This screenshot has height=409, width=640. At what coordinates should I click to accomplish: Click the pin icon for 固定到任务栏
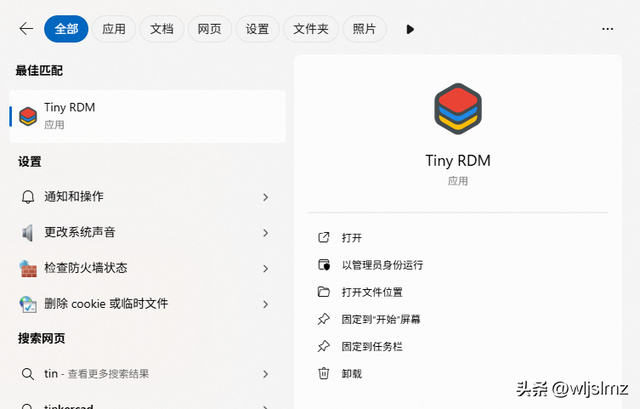[324, 346]
